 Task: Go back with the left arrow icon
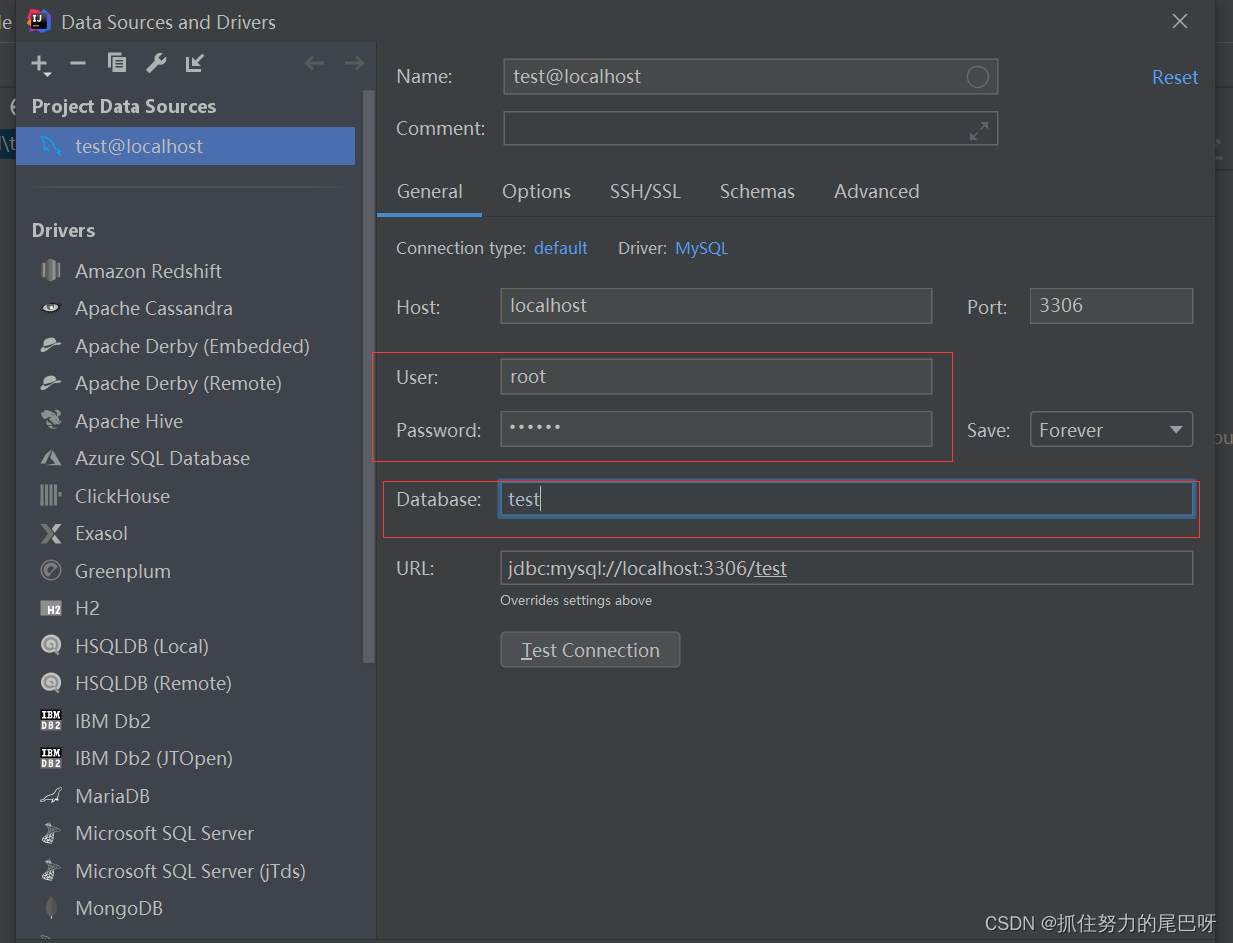point(315,64)
